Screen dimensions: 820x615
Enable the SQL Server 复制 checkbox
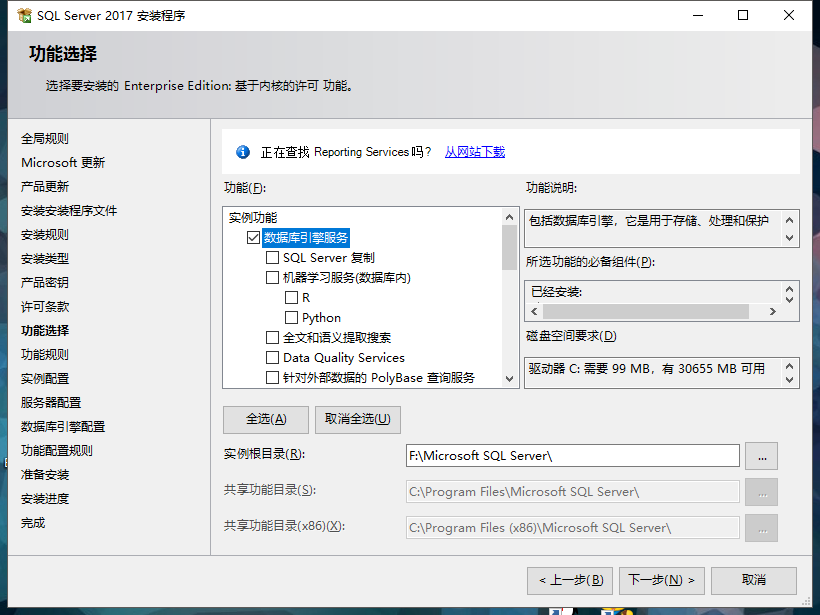tap(272, 258)
